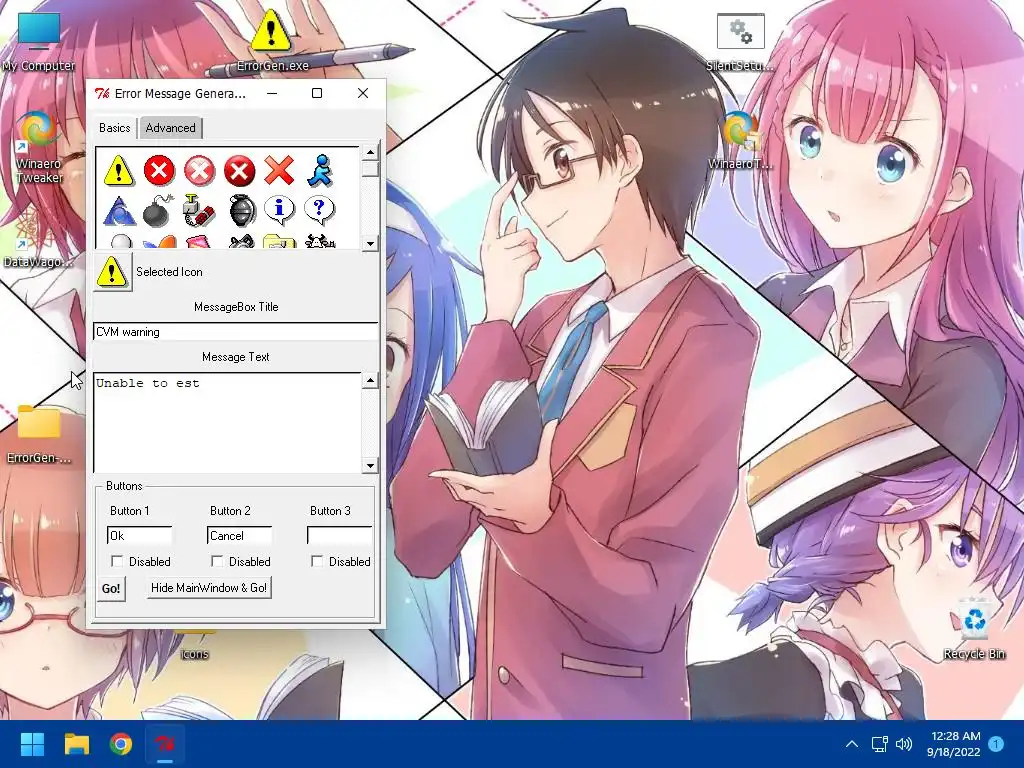This screenshot has height=768, width=1024.
Task: Click the empty Button 3 text field
Action: coord(340,536)
